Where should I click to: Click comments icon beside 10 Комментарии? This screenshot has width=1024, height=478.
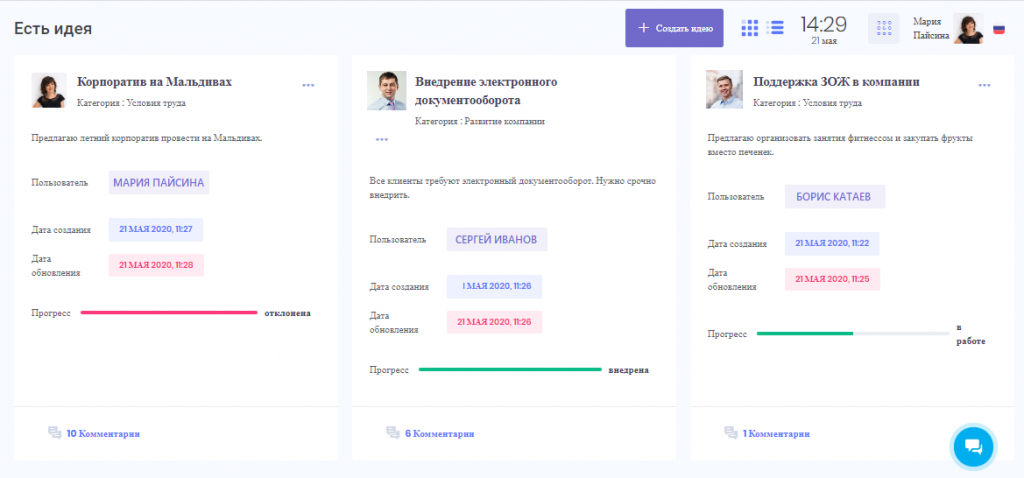(x=55, y=433)
